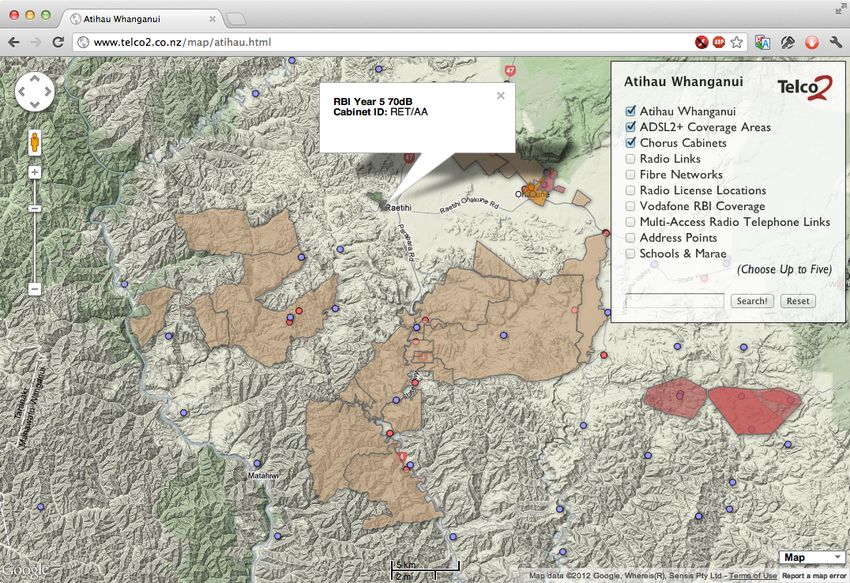Bookmark this page with the star icon
This screenshot has width=850, height=583.
(736, 42)
